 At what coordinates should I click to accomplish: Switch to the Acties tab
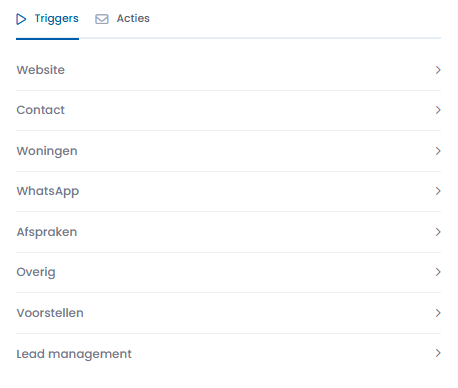122,19
